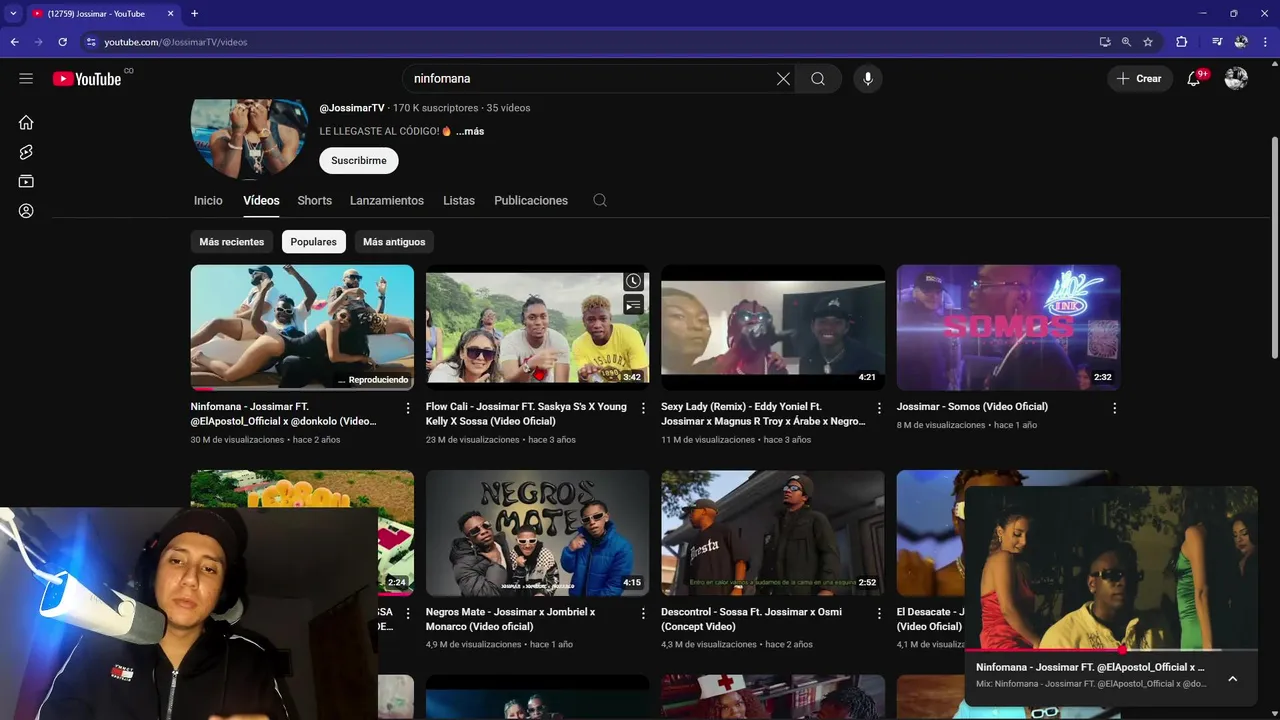Switch to the Publicaciones tab

pos(531,200)
